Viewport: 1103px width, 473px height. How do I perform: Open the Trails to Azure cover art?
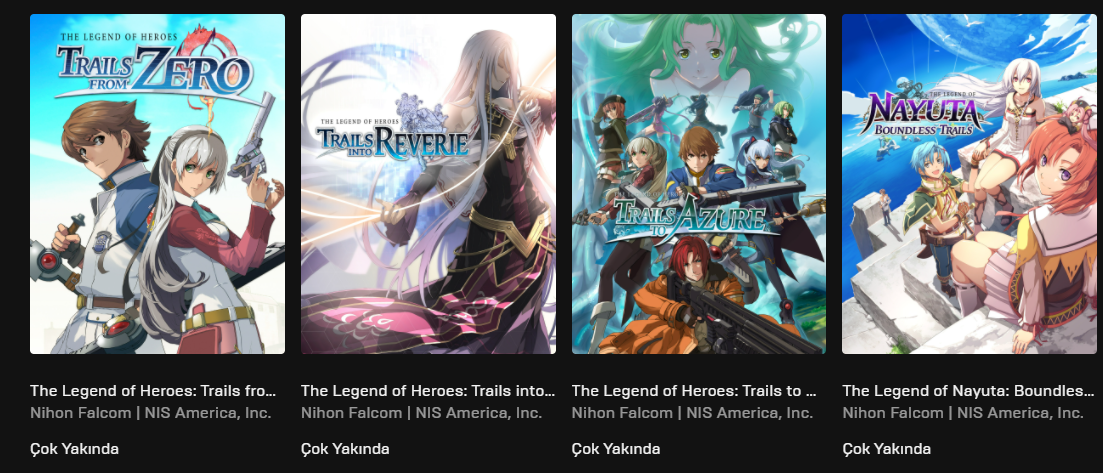699,184
